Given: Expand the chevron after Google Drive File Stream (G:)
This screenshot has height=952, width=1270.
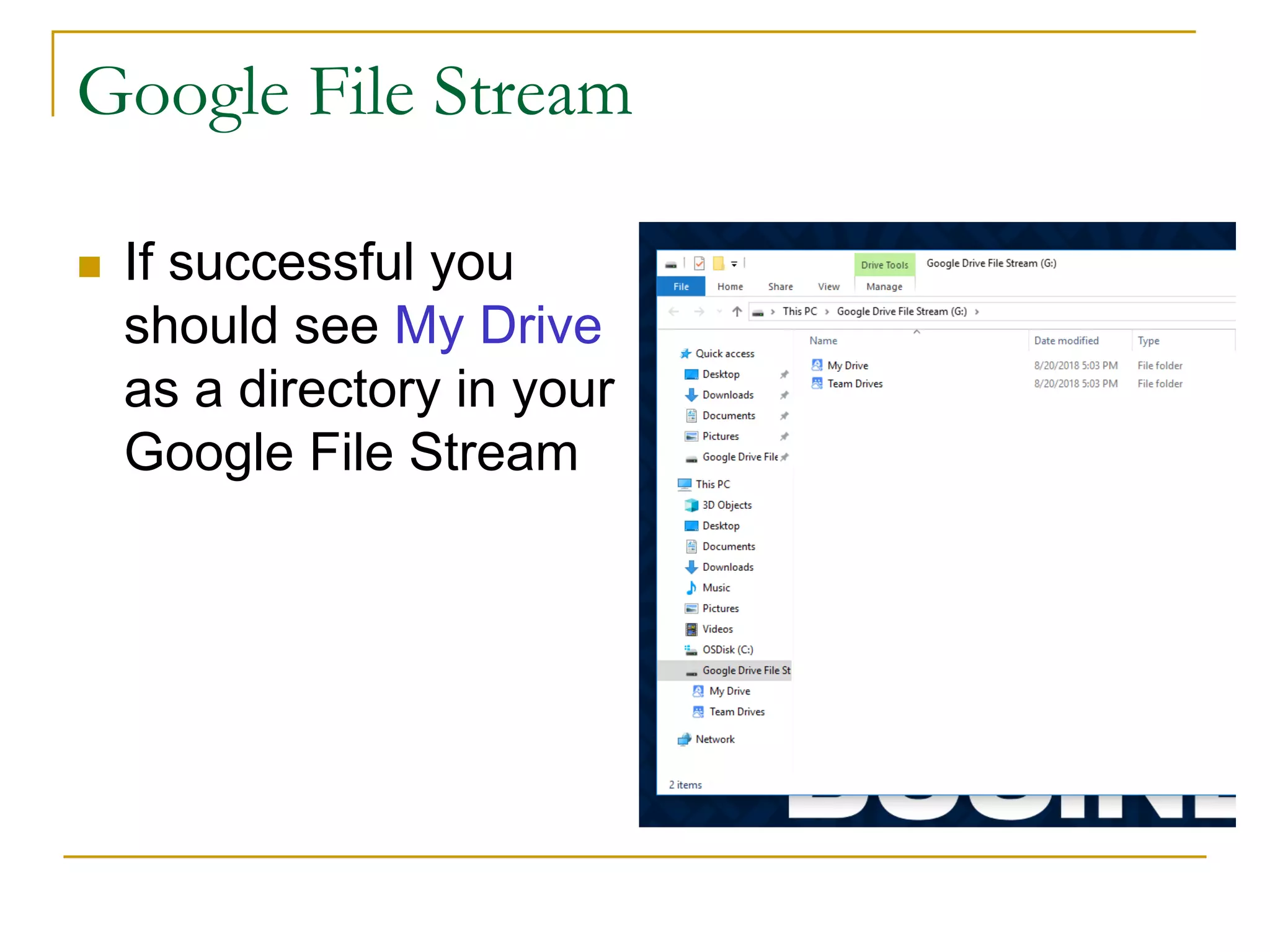Looking at the screenshot, I should (x=977, y=312).
